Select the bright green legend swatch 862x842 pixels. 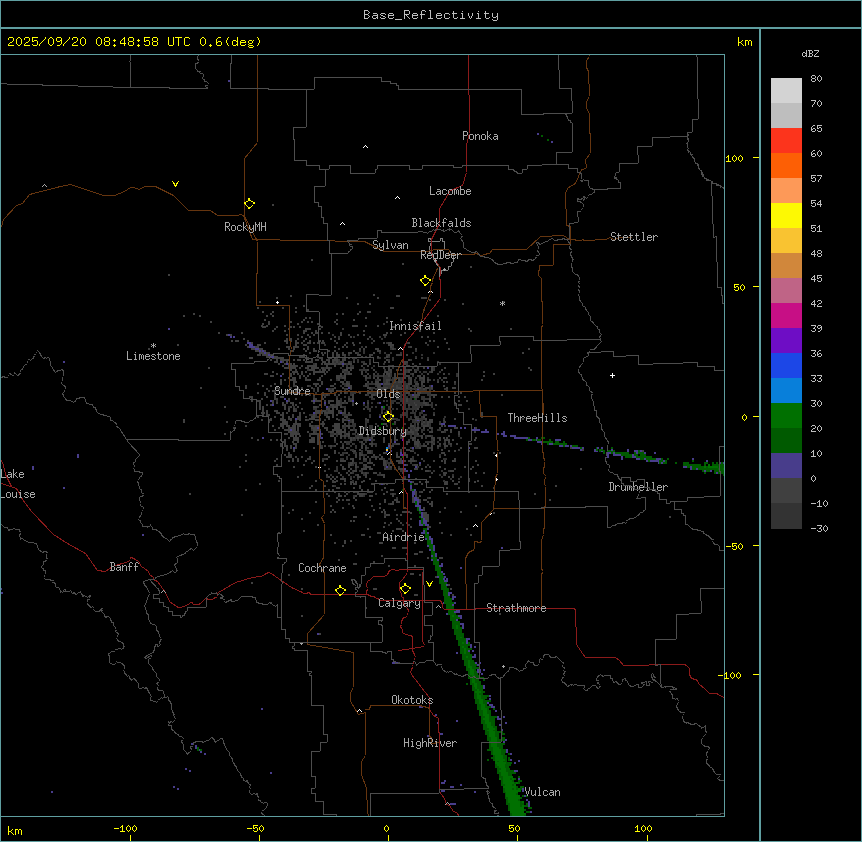pos(786,415)
